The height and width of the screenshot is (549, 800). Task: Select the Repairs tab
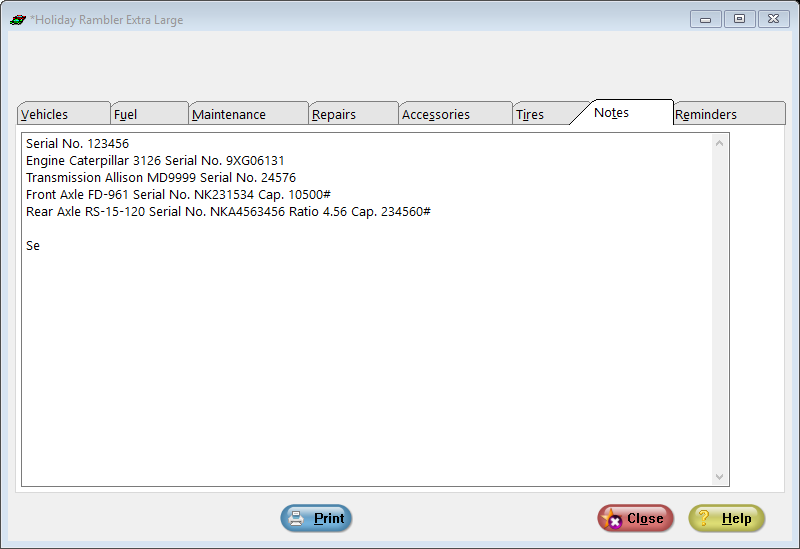pos(354,114)
